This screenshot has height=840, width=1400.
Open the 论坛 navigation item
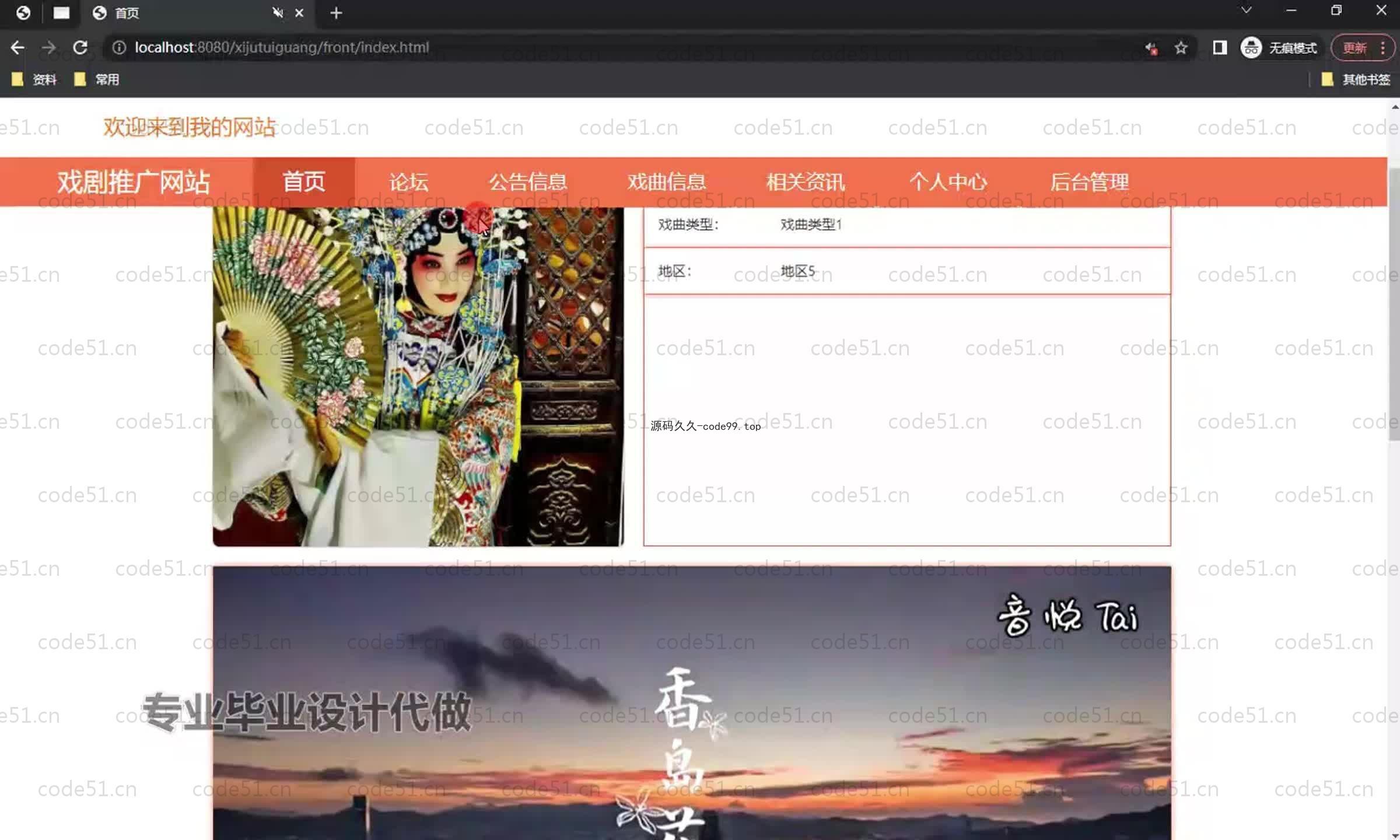408,182
